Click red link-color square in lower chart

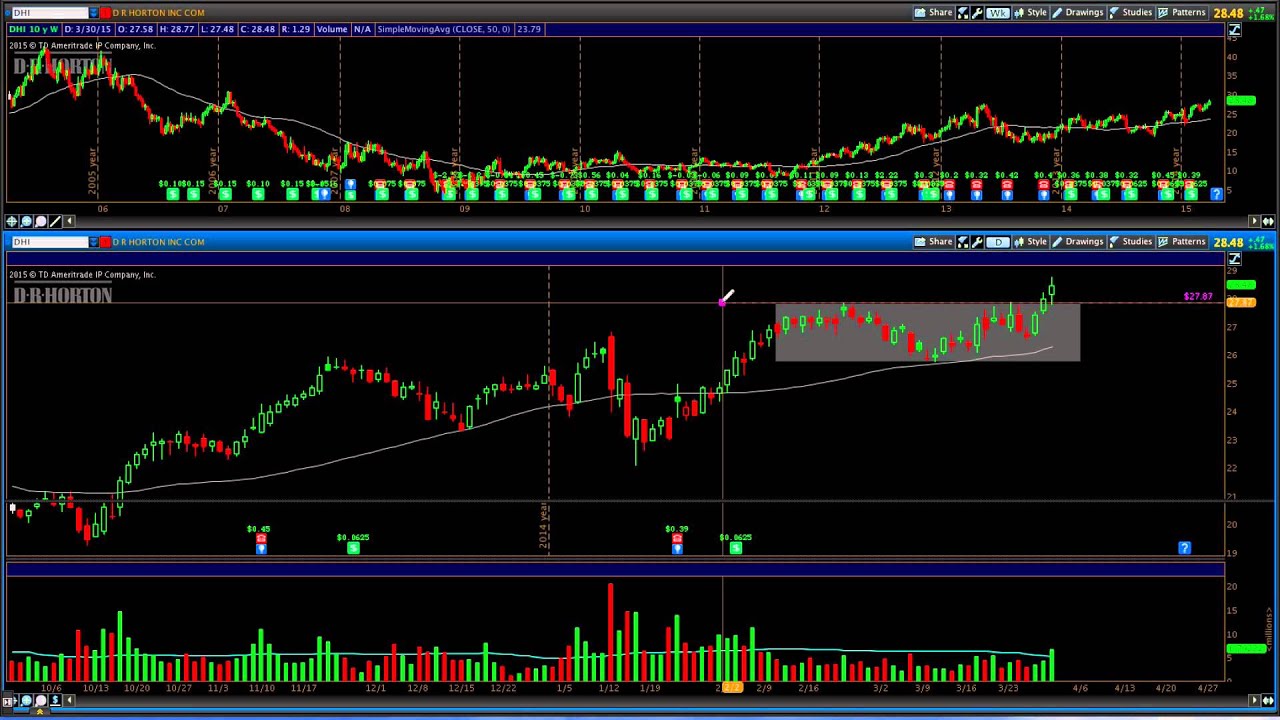(x=105, y=242)
